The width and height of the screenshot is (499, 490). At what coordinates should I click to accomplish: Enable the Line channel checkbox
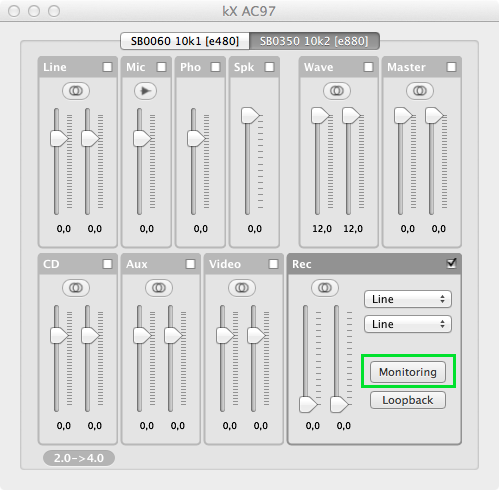(x=107, y=67)
